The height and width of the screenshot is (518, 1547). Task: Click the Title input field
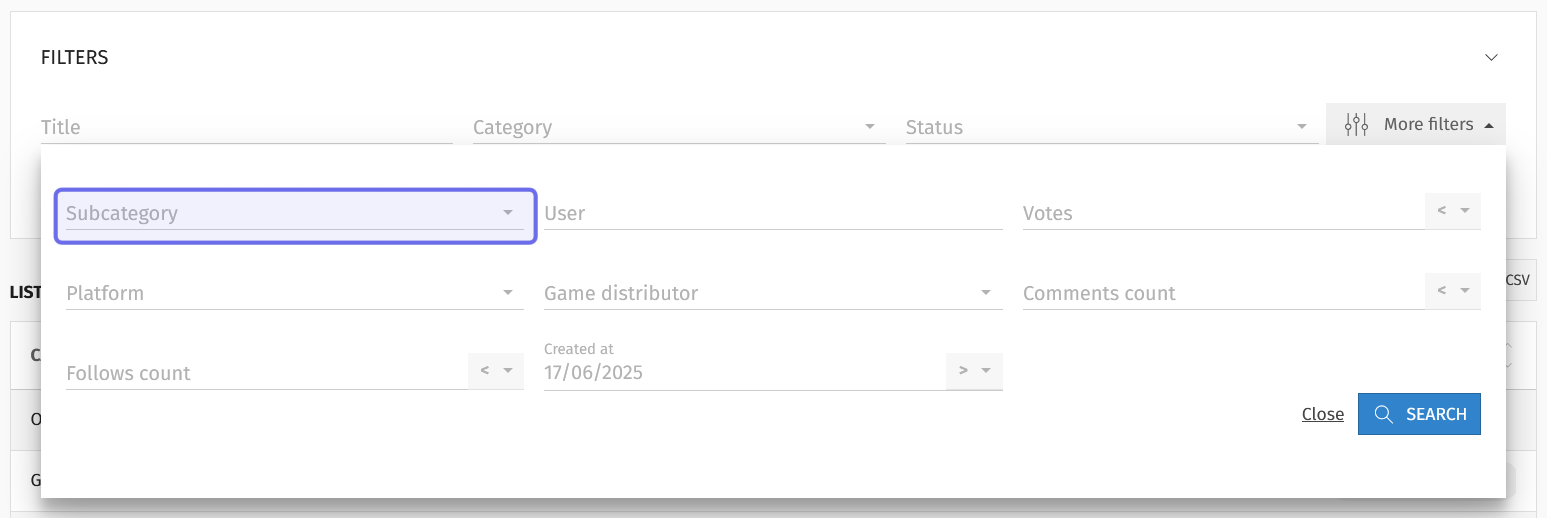coord(247,127)
